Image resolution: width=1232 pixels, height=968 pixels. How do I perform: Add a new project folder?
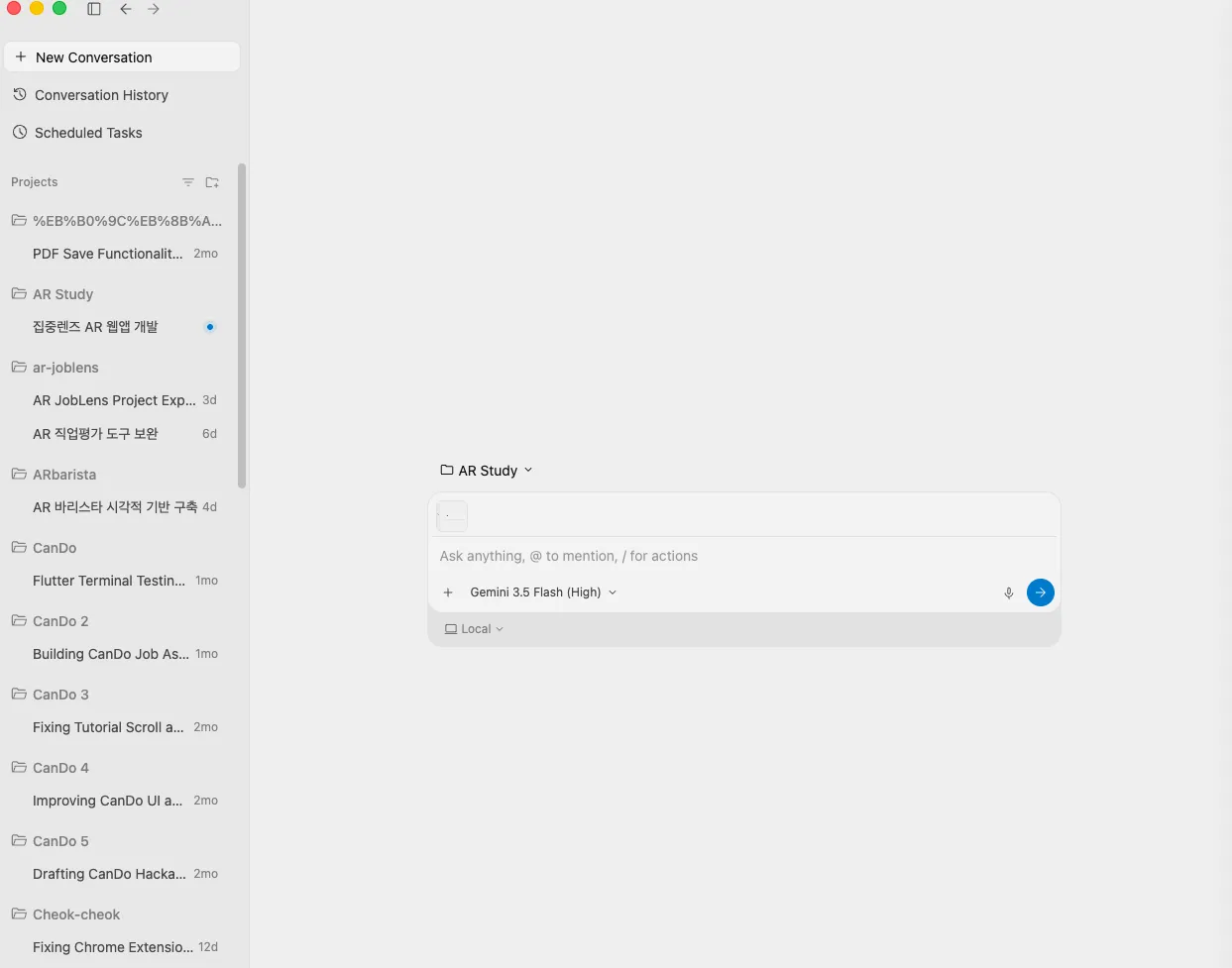coord(212,182)
